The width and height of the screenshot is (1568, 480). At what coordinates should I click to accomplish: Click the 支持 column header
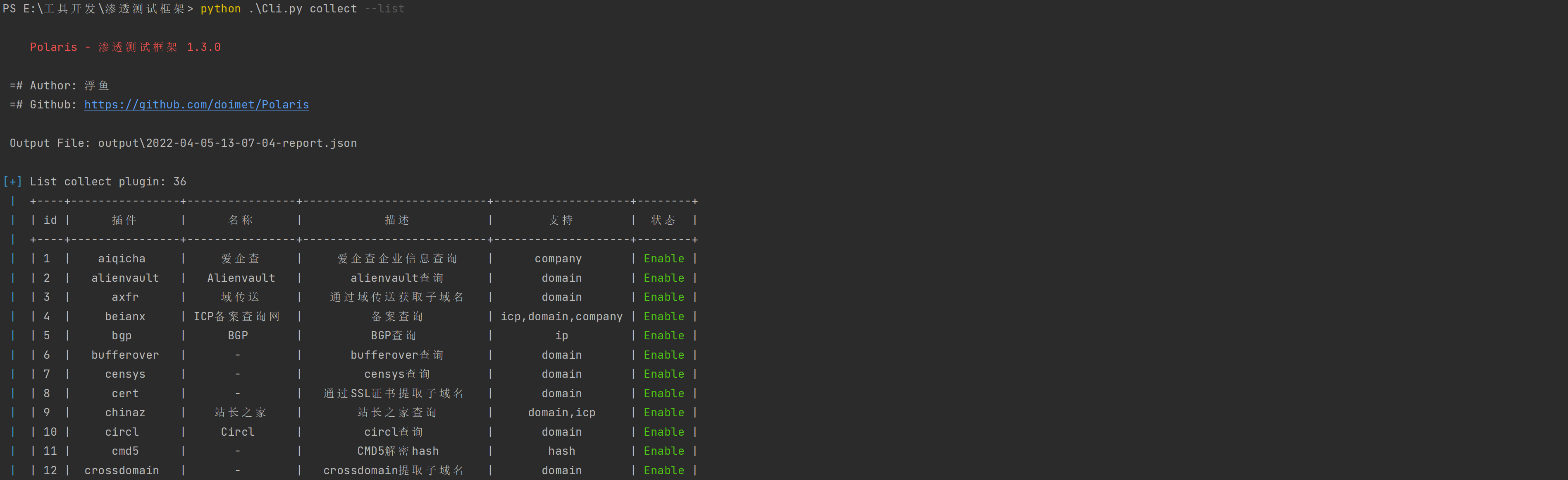coord(561,220)
